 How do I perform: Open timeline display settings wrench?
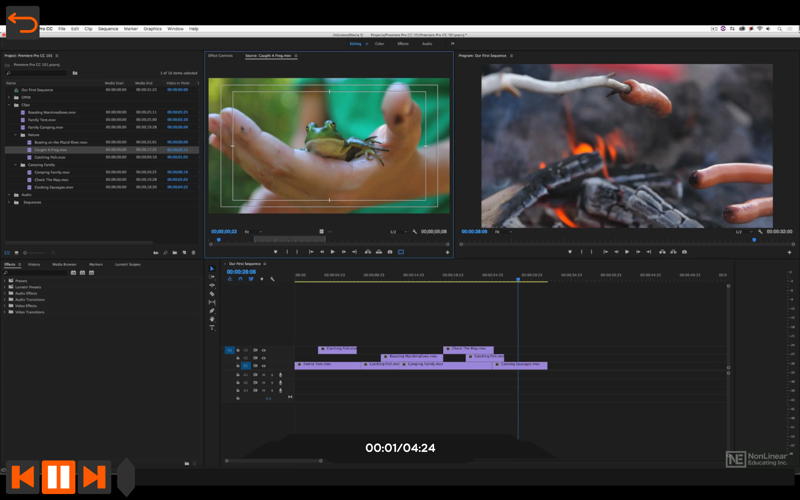(272, 279)
